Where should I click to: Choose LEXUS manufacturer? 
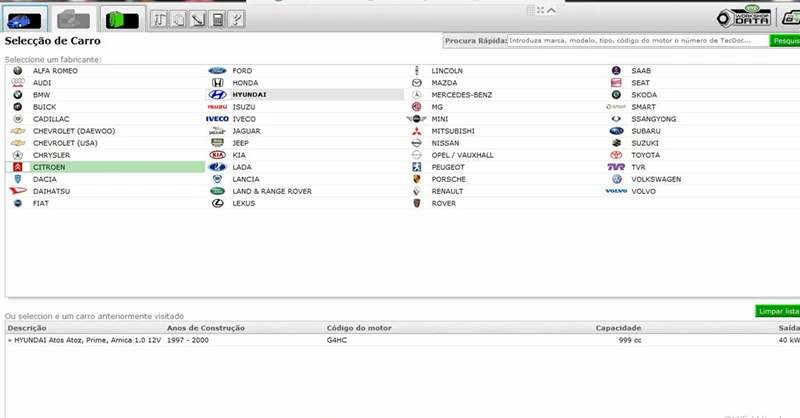click(244, 203)
